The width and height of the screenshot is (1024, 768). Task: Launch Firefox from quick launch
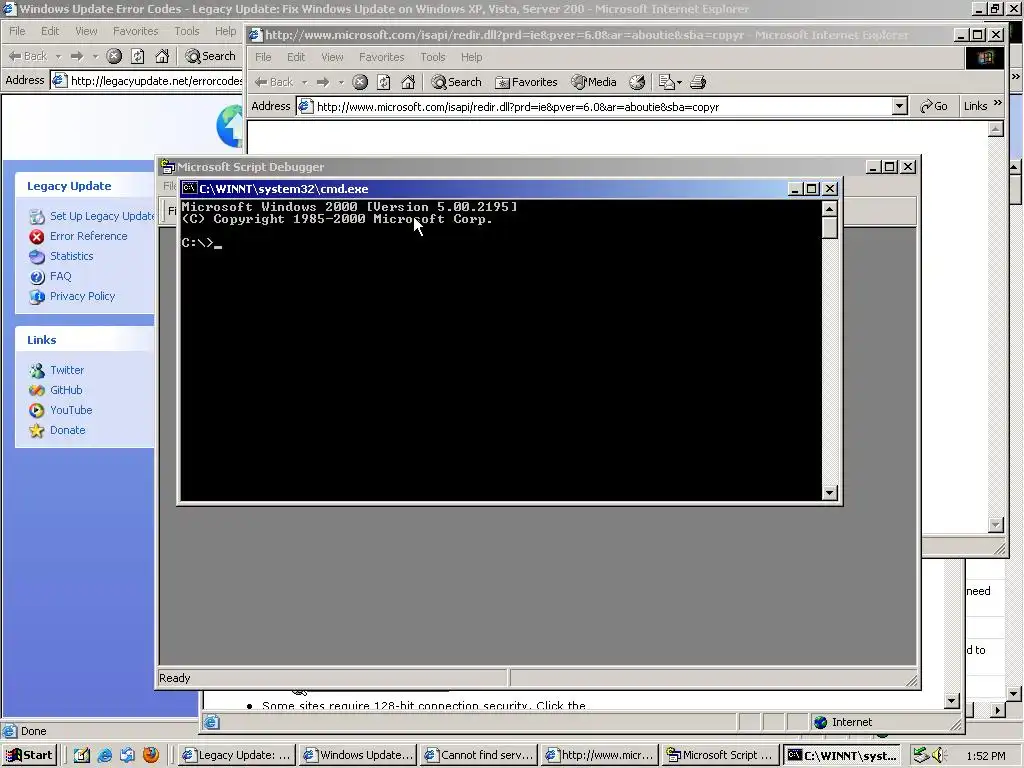pos(151,755)
